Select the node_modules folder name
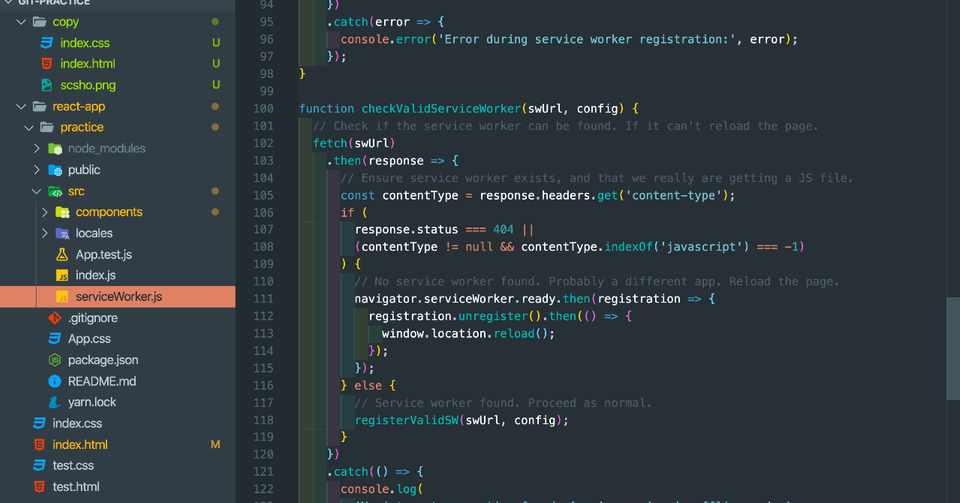960x503 pixels. pos(107,149)
